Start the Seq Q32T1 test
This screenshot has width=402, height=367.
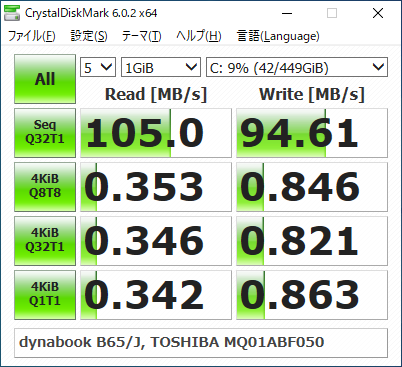tap(45, 133)
